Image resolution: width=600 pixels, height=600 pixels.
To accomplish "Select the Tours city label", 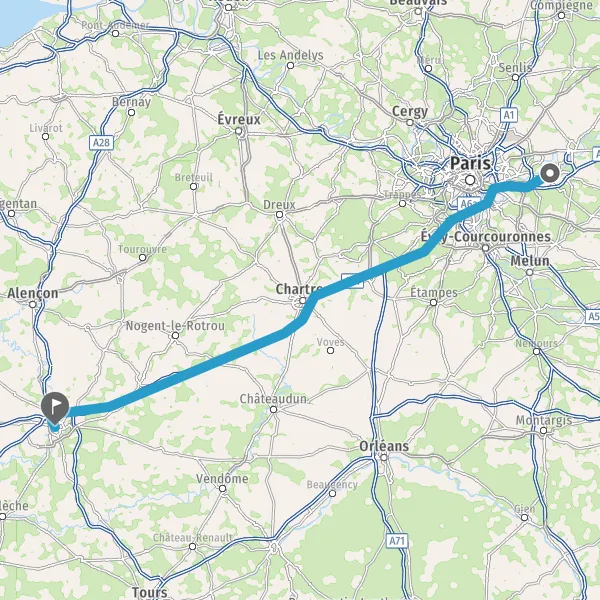I will coord(150,592).
